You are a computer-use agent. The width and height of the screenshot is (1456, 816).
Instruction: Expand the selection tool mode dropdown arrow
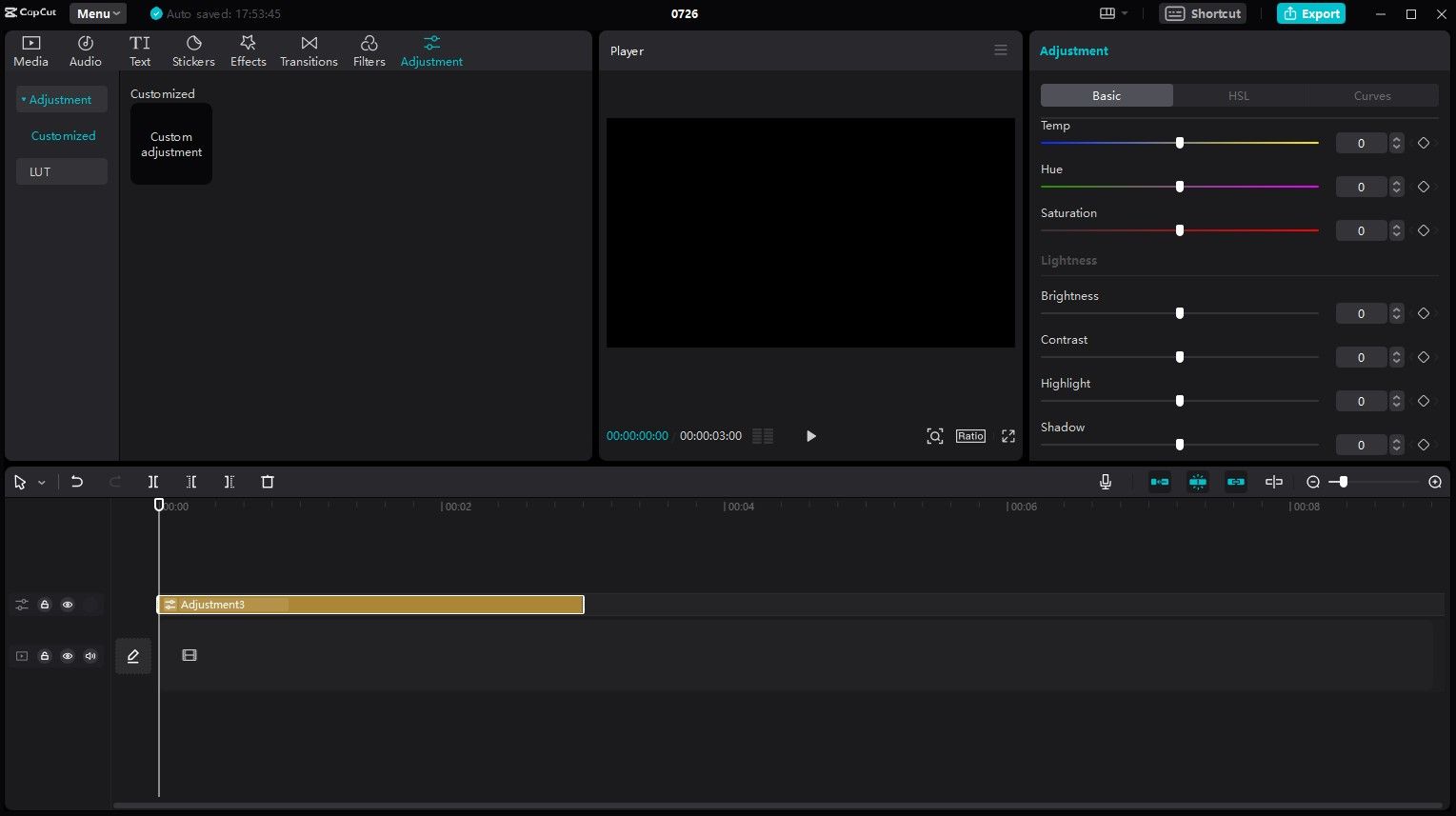pos(42,483)
